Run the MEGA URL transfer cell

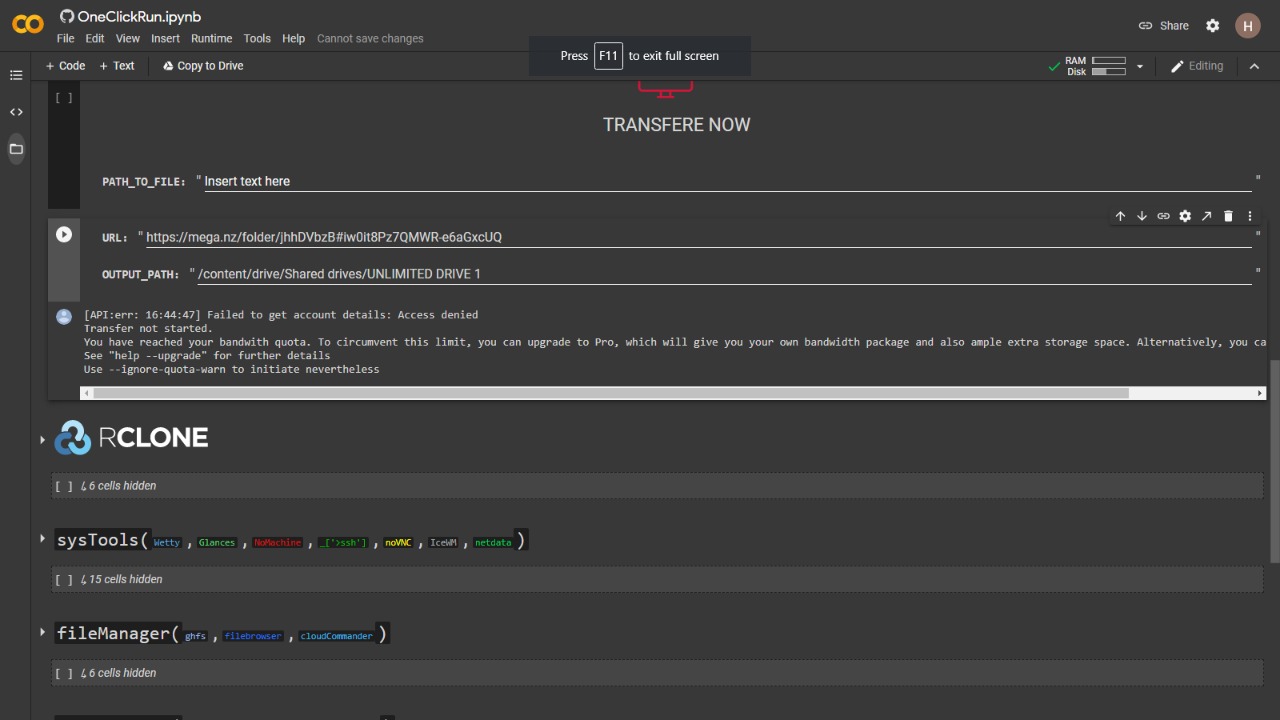[x=64, y=234]
